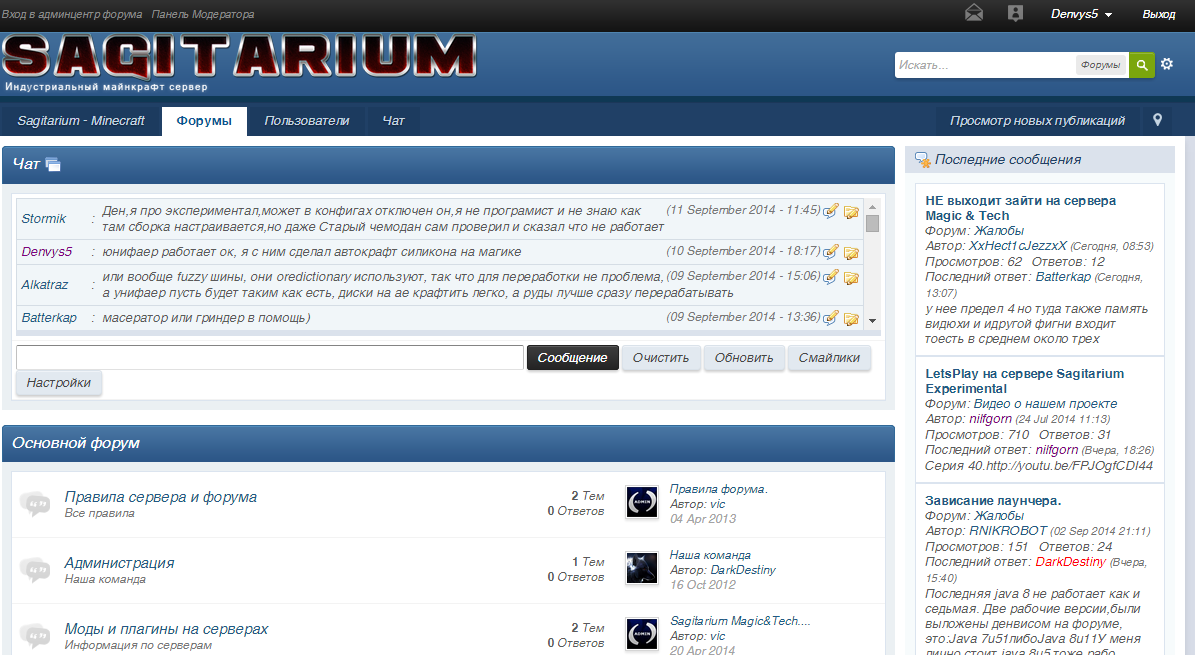1195x655 pixels.
Task: Open last post Правила форума.
Action: click(719, 489)
